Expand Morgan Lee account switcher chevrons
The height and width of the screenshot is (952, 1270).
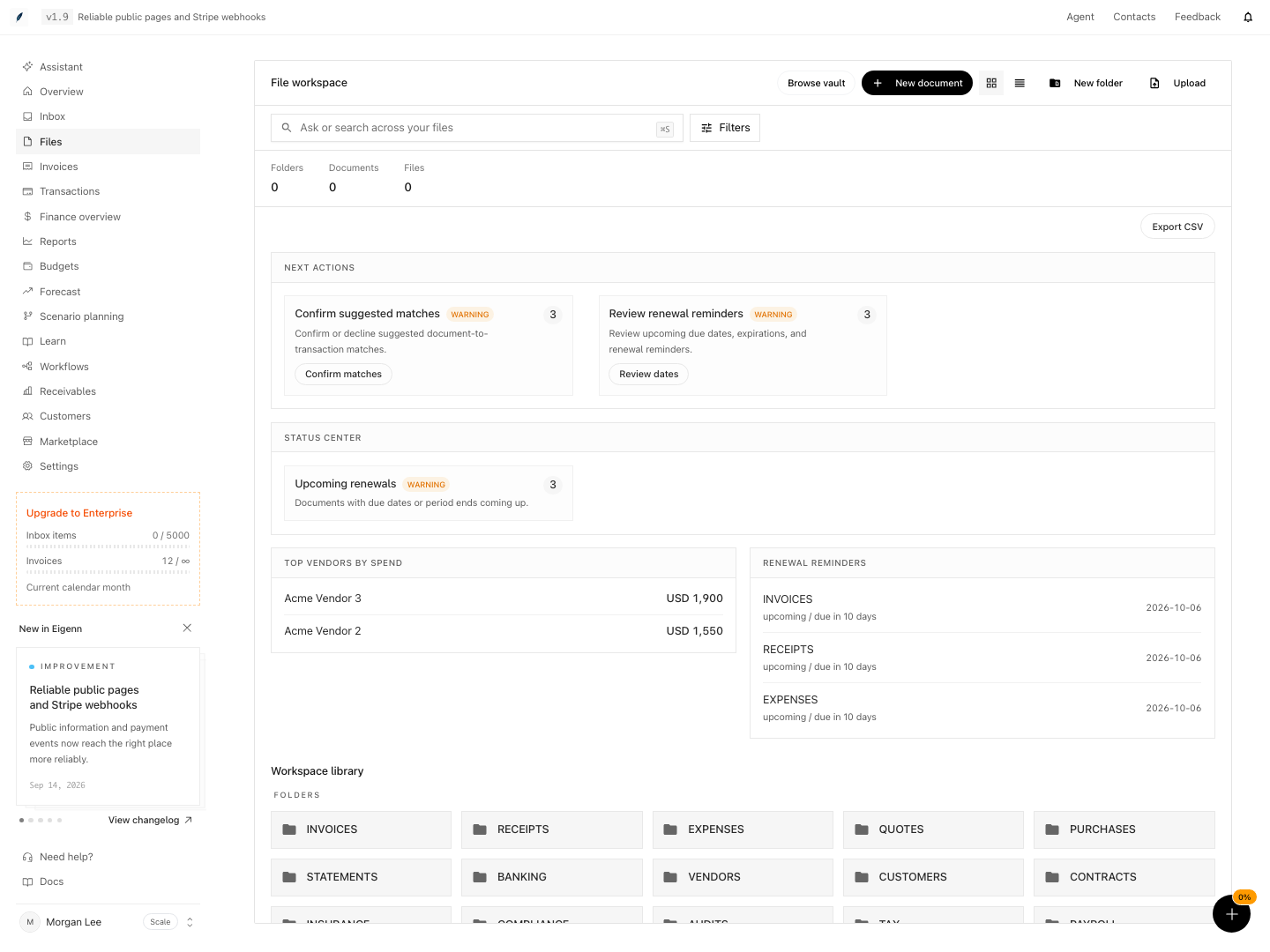[x=190, y=922]
